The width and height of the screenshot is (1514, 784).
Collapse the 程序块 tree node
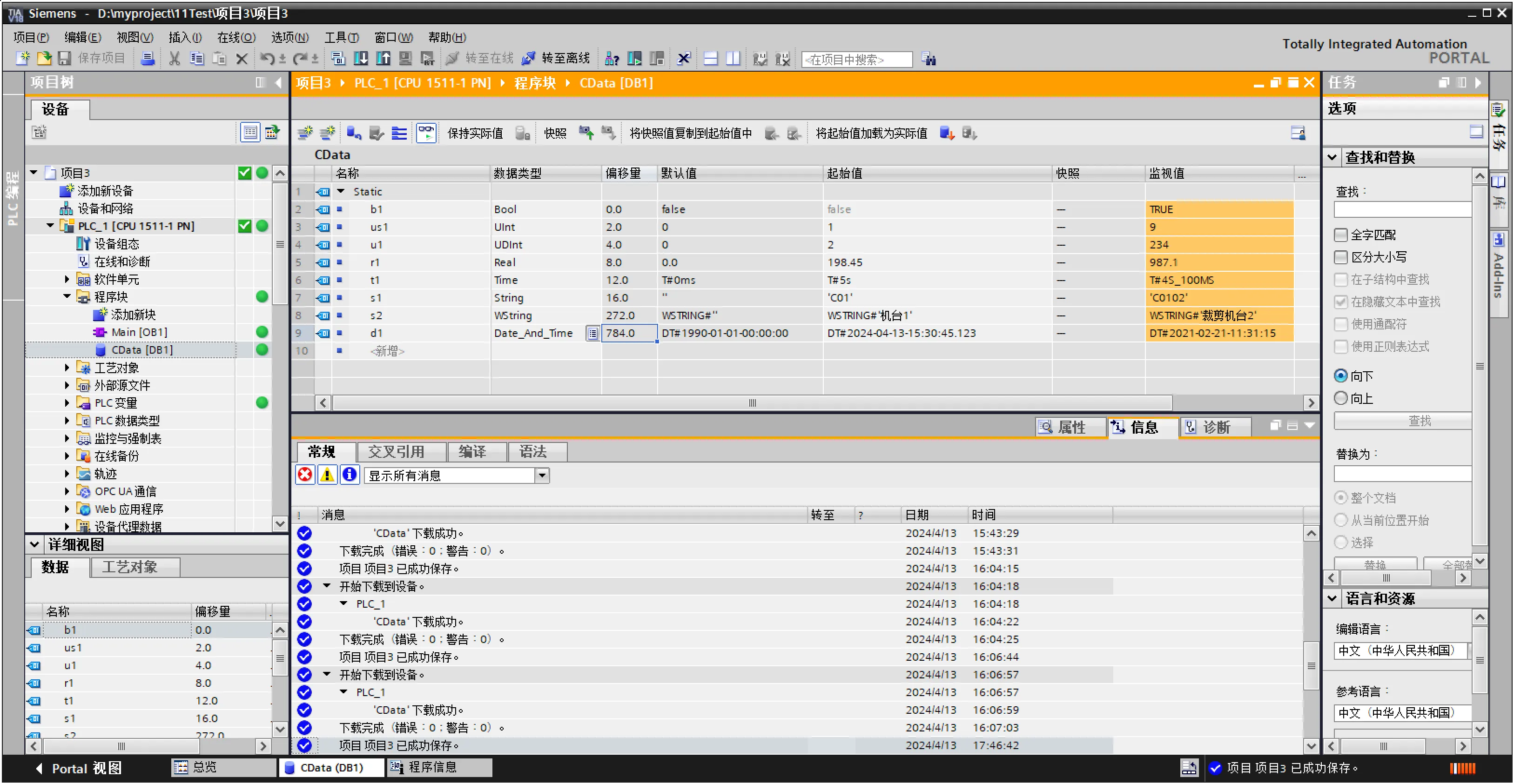click(x=67, y=297)
